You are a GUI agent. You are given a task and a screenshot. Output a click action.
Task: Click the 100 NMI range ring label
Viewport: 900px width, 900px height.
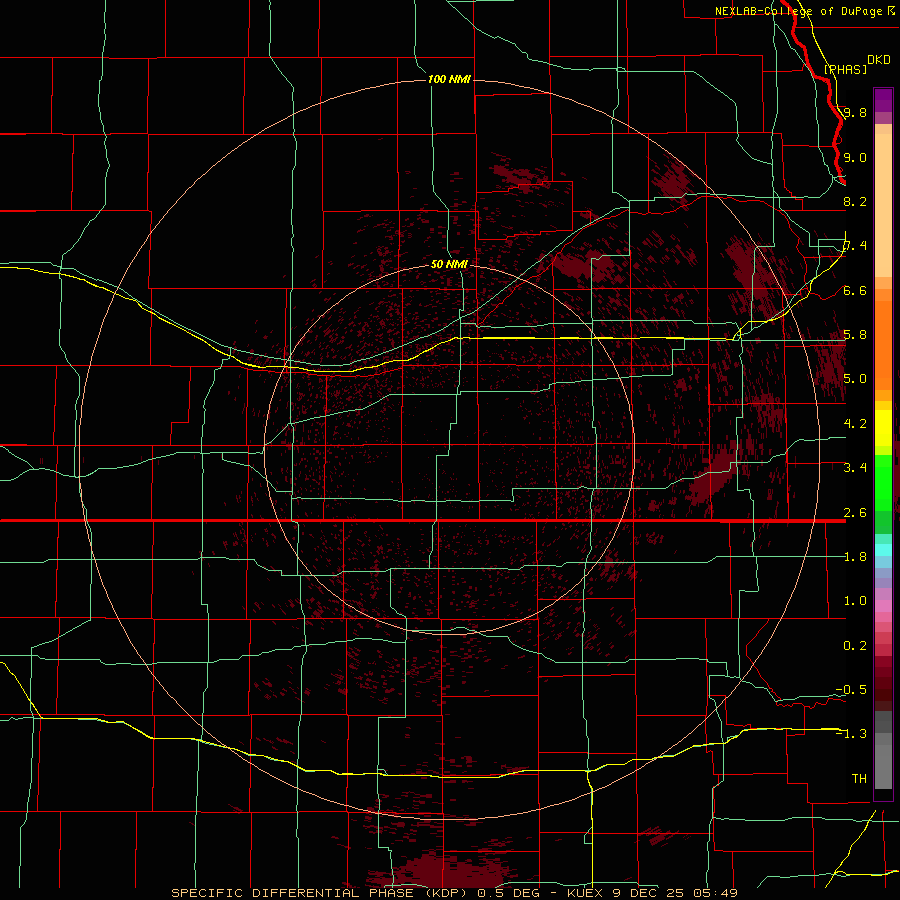[449, 79]
